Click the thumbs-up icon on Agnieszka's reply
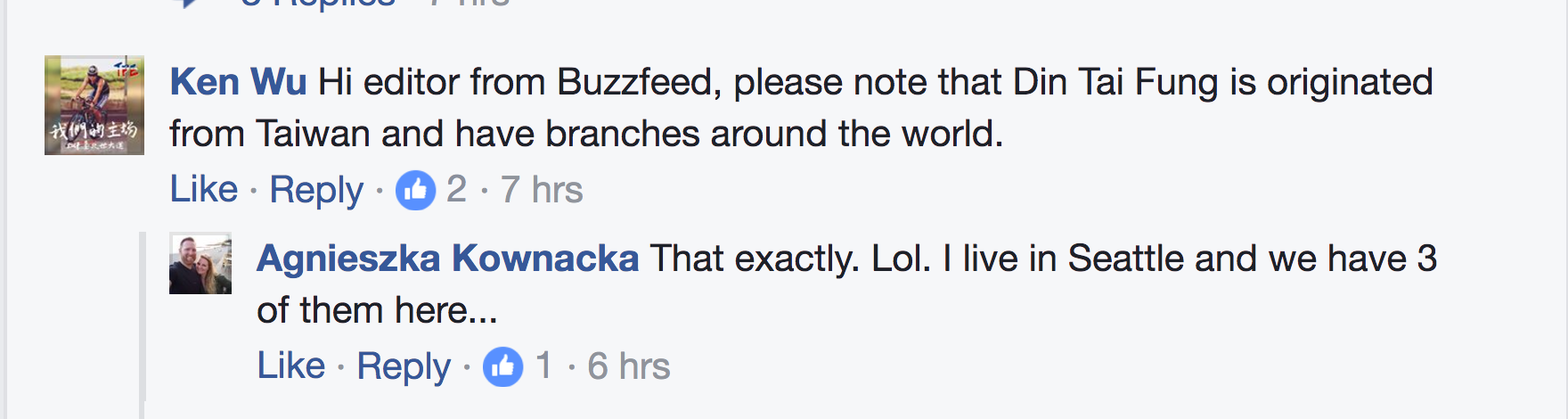Viewport: 1568px width, 419px height. (x=502, y=366)
